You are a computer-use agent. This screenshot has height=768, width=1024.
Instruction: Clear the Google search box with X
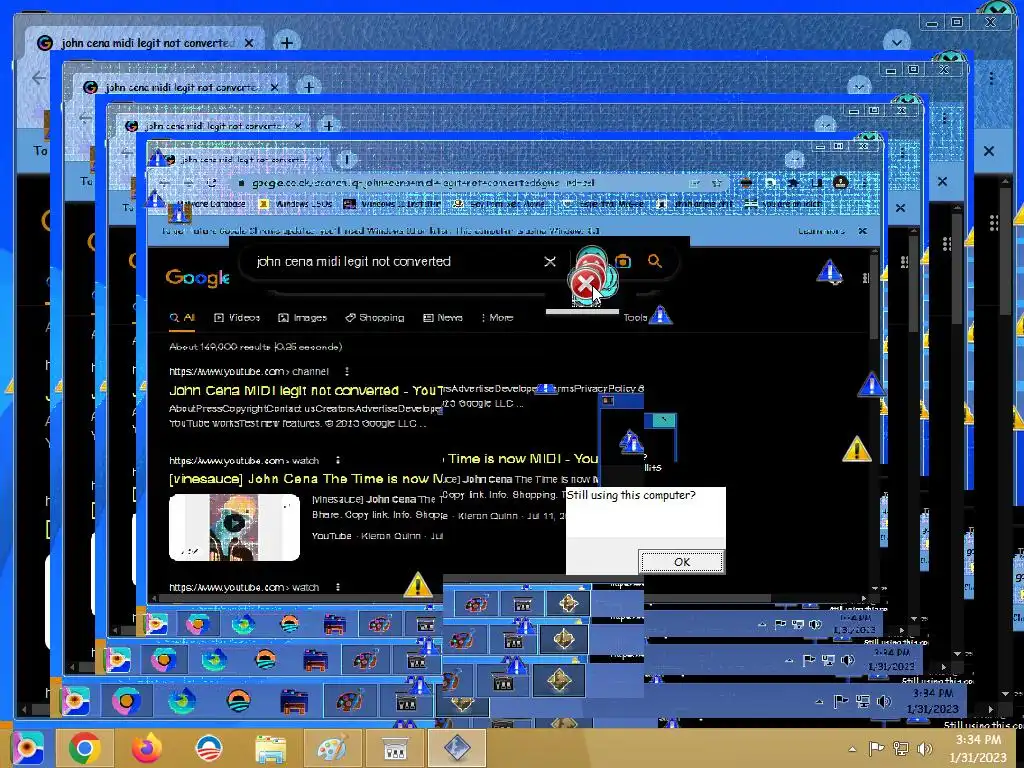click(550, 261)
